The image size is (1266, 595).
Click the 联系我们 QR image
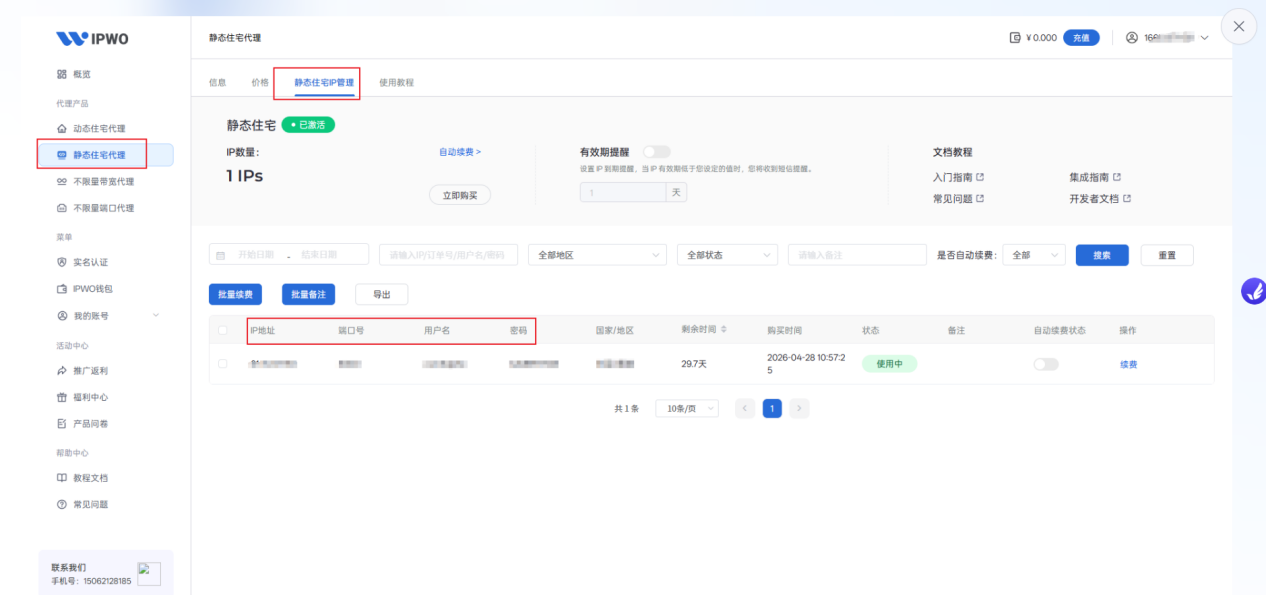(x=149, y=573)
